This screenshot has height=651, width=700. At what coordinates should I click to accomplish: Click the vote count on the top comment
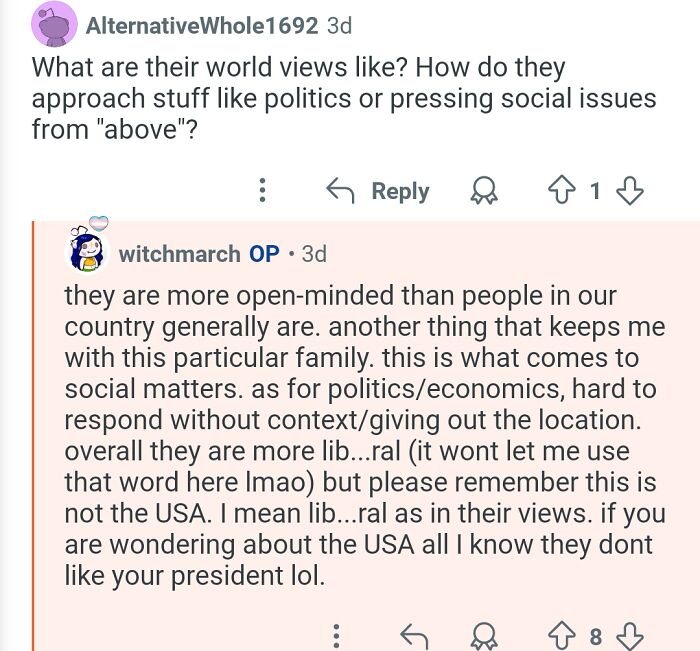click(x=595, y=190)
